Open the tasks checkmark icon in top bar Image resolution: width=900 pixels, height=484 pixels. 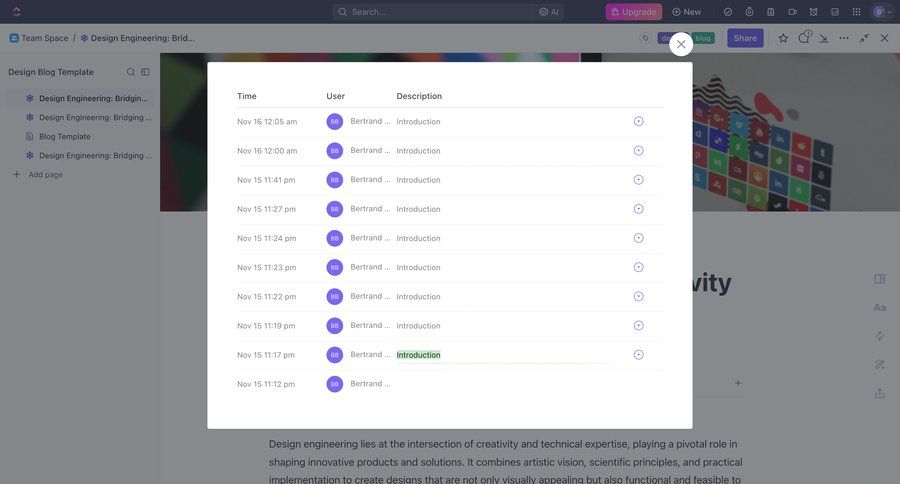point(728,11)
